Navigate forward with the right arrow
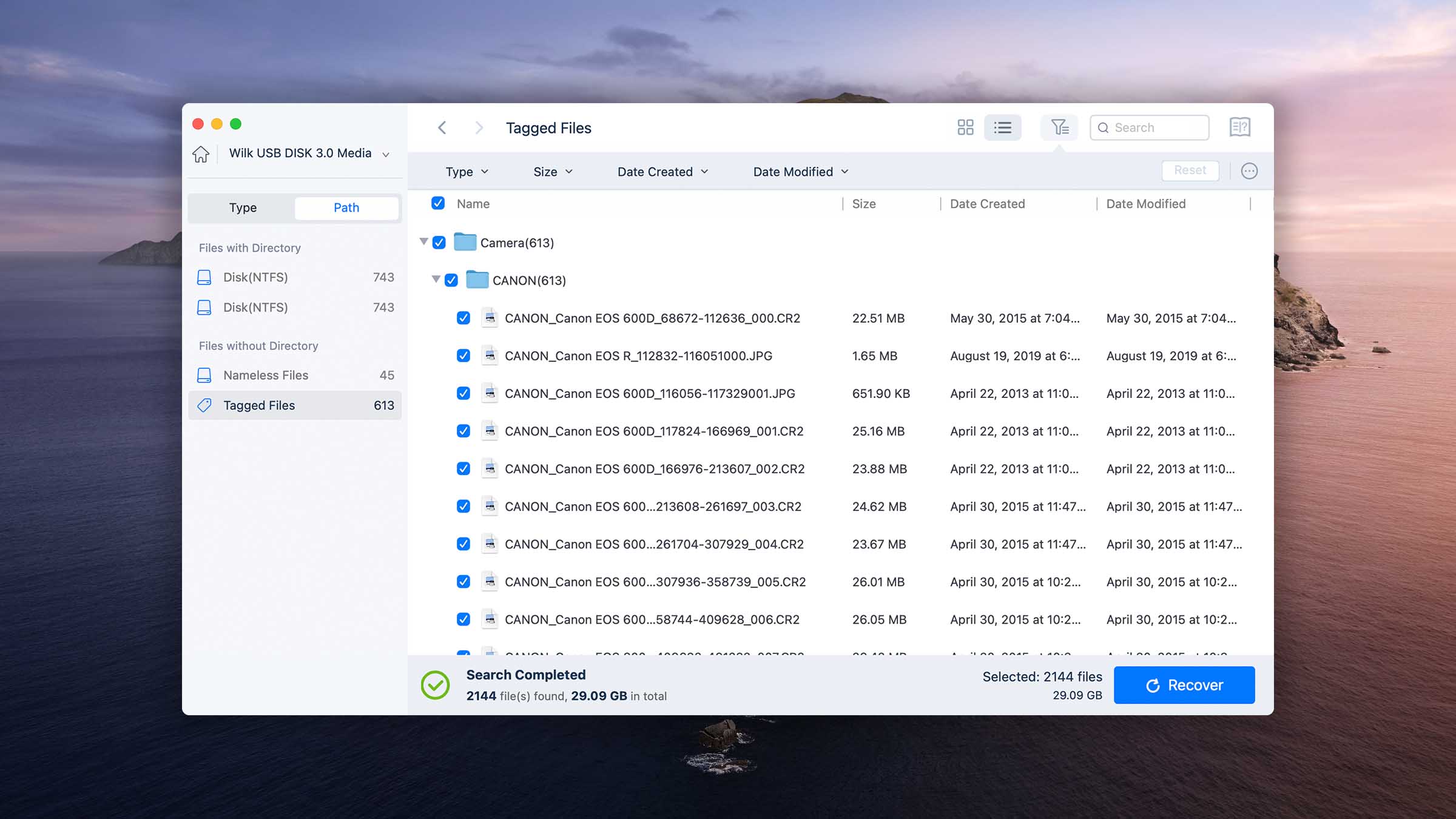 [x=479, y=128]
